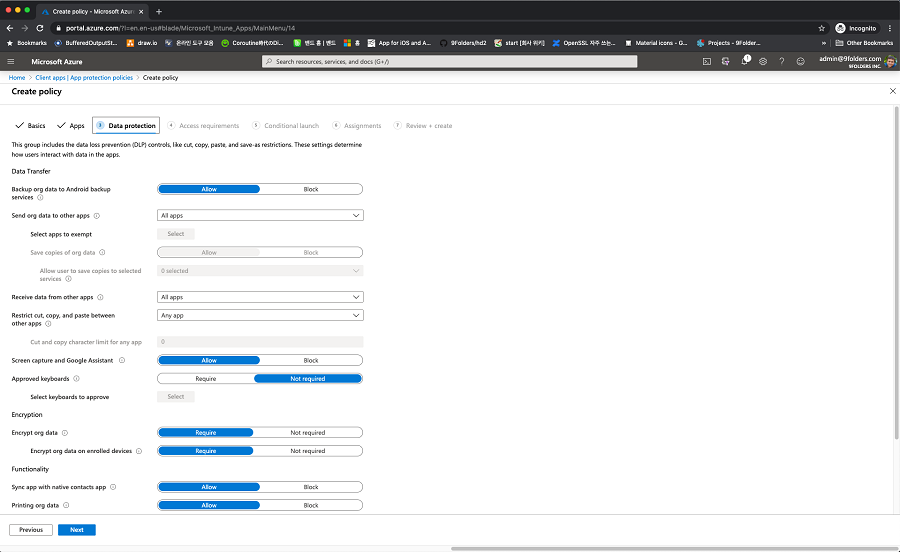
Task: Open the Azure portal hamburger menu
Action: click(10, 61)
